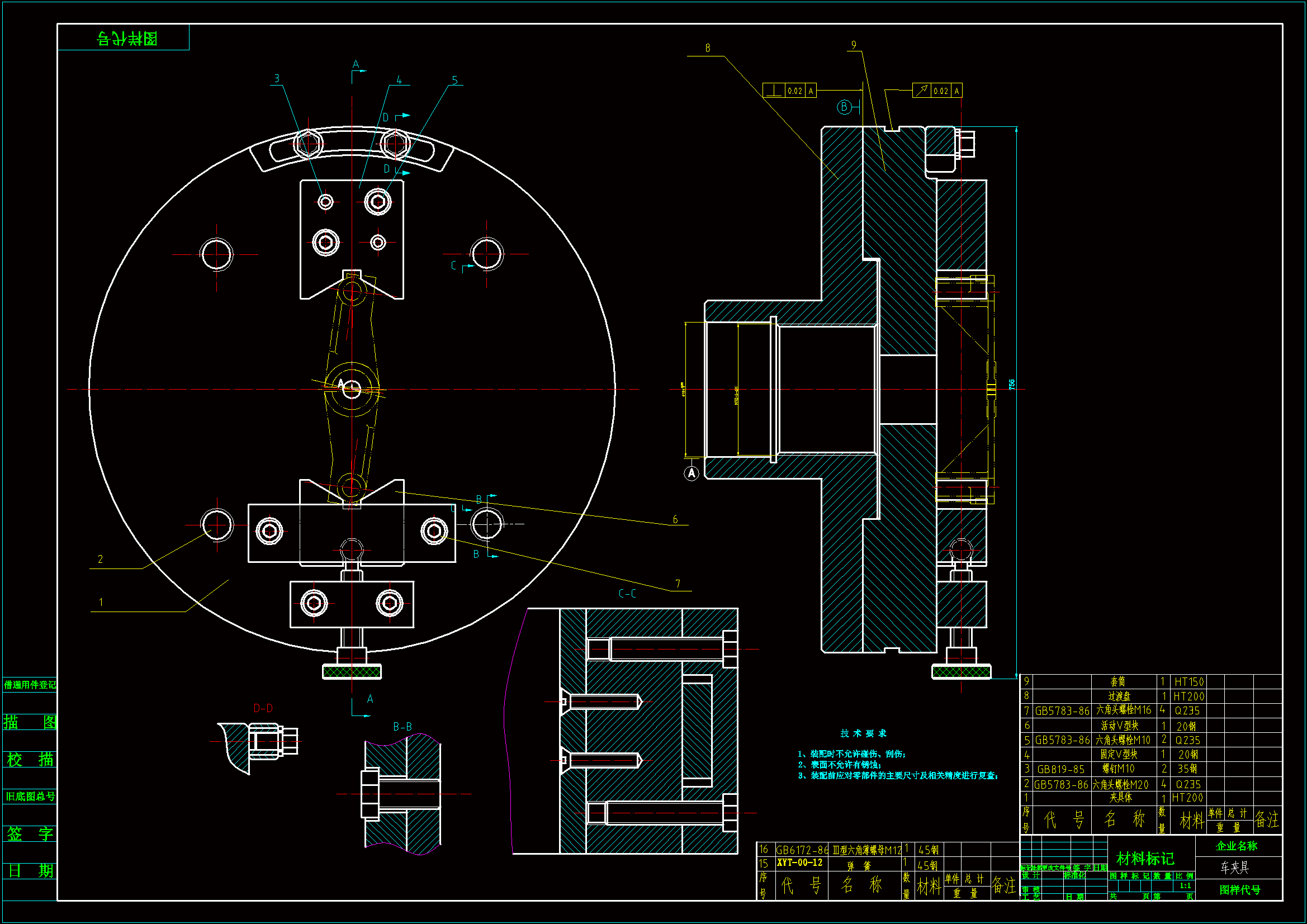Click requirement line 表面不允许有锈蚀

[839, 765]
